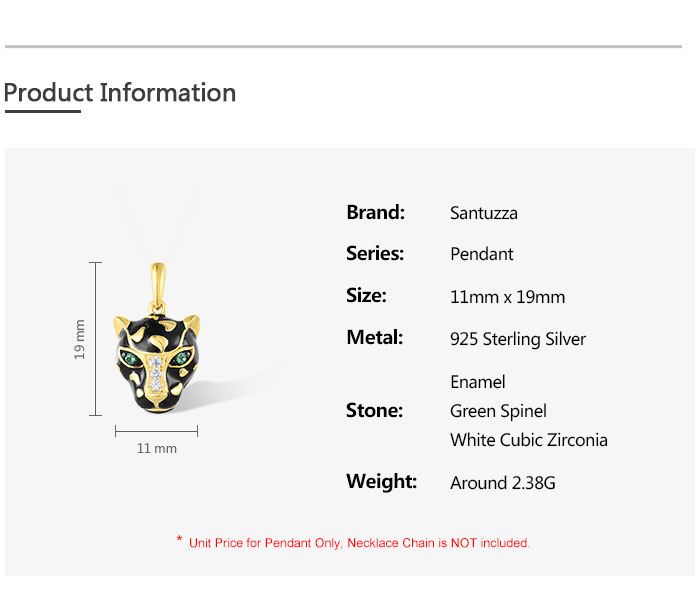Click the Weight: label
The width and height of the screenshot is (700, 615).
pyautogui.click(x=381, y=482)
